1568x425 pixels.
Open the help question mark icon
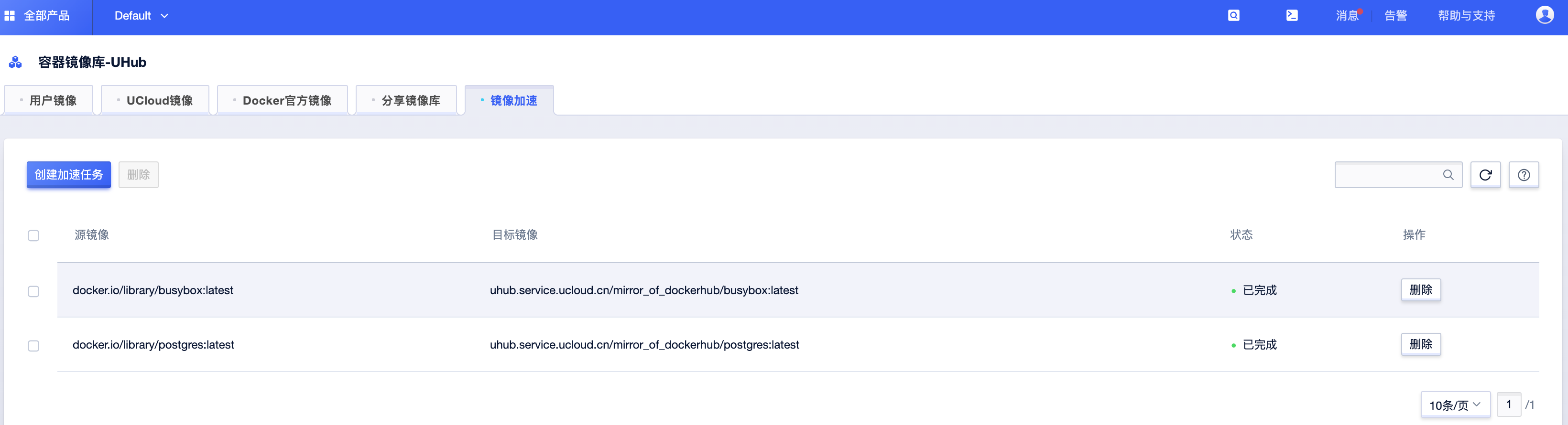pos(1524,174)
